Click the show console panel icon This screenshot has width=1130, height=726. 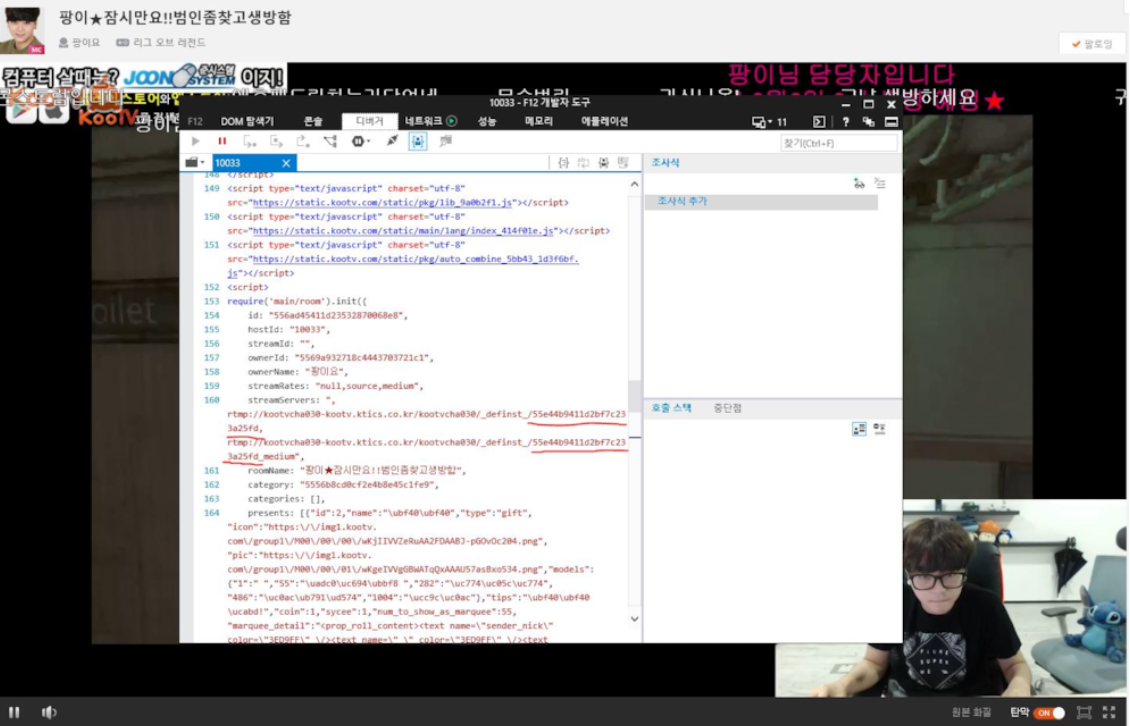coord(819,122)
